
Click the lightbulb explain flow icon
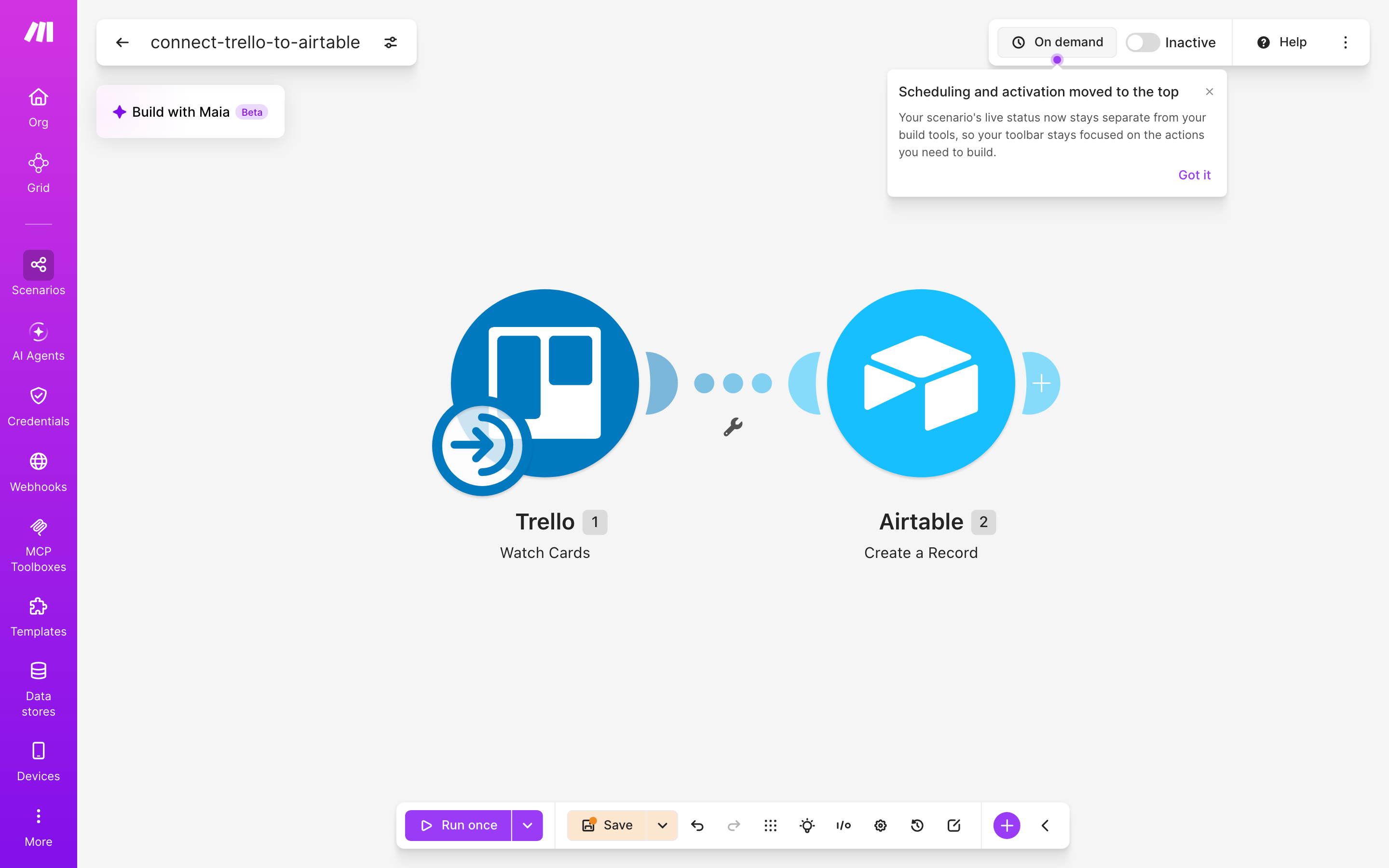[807, 826]
